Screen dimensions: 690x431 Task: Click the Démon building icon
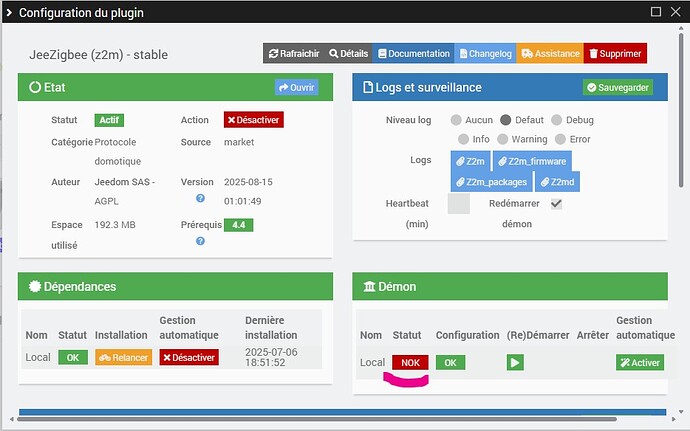pos(369,287)
